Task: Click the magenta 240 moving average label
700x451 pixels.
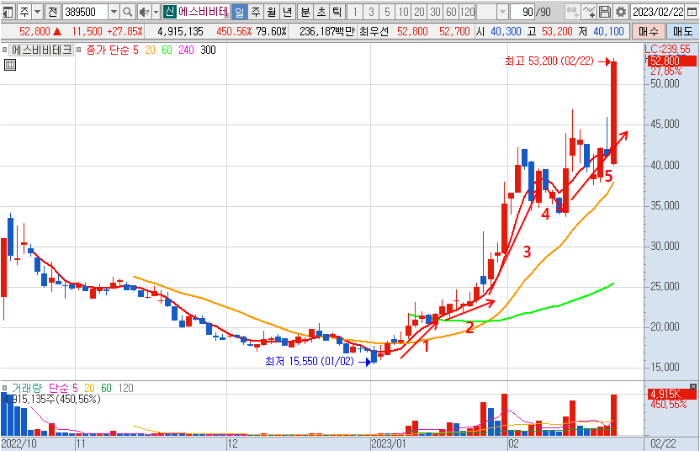Action: tap(186, 50)
